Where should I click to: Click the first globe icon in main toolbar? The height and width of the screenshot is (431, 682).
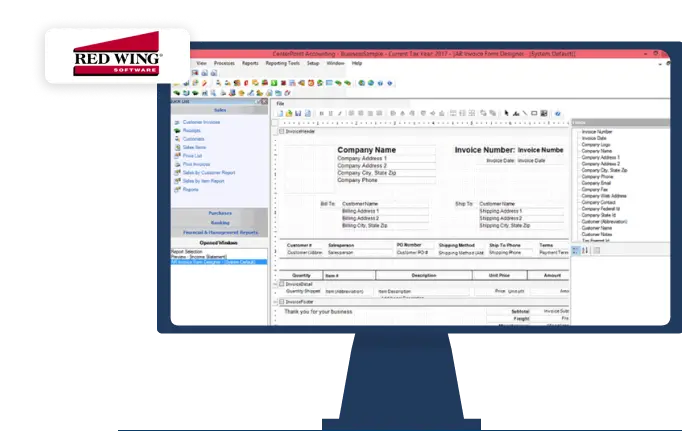click(361, 83)
